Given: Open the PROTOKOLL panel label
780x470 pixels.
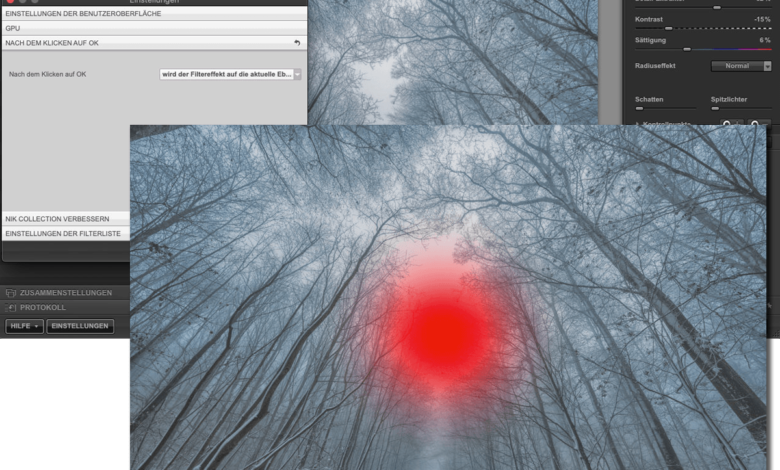Looking at the screenshot, I should point(43,308).
